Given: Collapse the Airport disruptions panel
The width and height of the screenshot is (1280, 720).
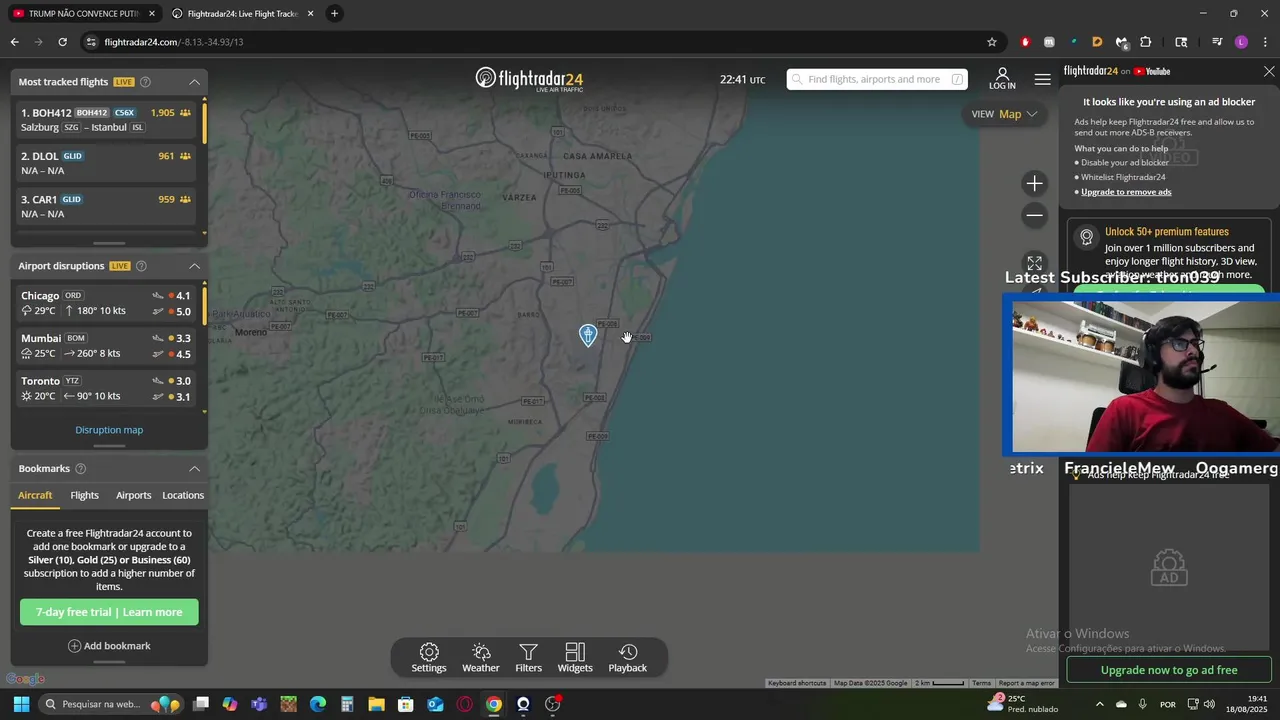Looking at the screenshot, I should (x=194, y=266).
